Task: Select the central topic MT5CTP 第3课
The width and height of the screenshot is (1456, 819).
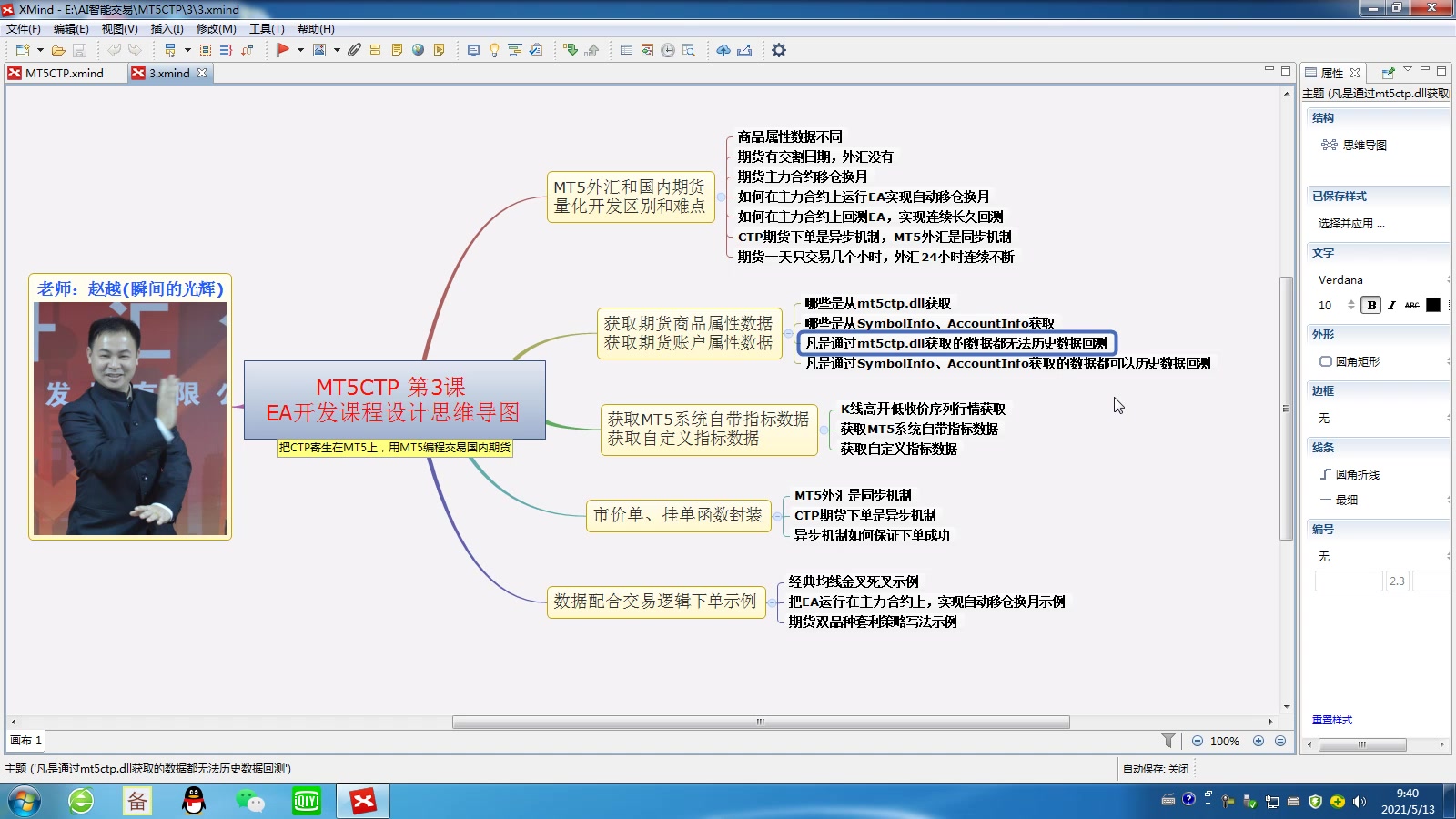Action: [395, 400]
